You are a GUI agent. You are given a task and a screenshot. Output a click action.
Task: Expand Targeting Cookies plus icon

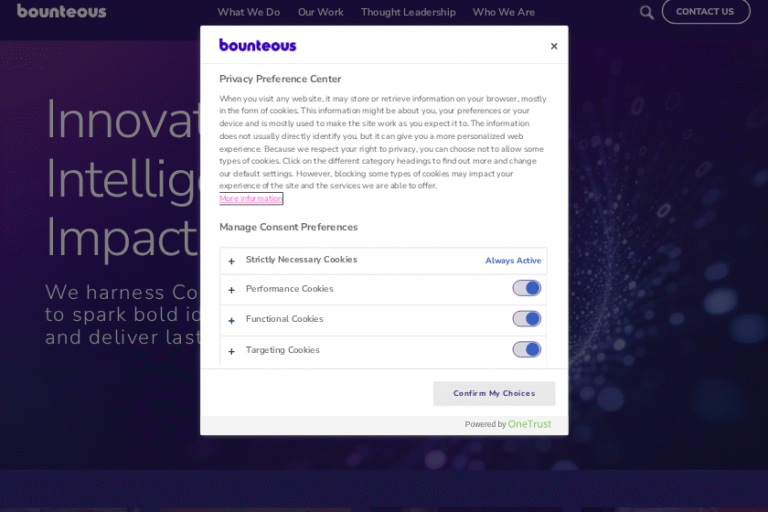(x=232, y=351)
